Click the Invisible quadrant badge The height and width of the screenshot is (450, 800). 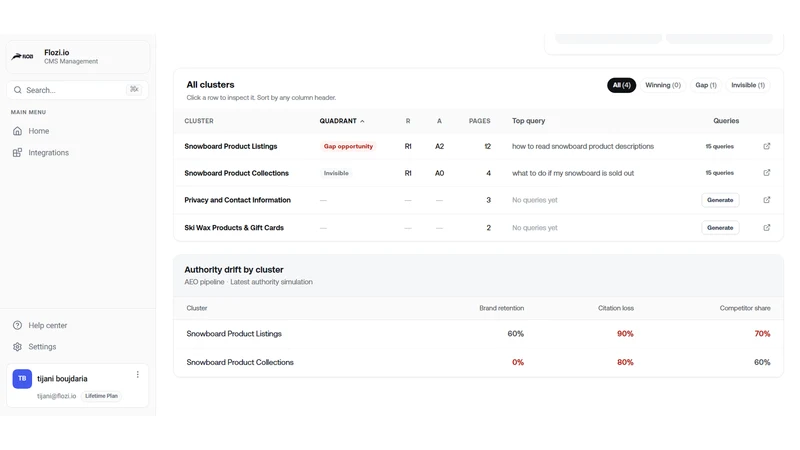(336, 173)
